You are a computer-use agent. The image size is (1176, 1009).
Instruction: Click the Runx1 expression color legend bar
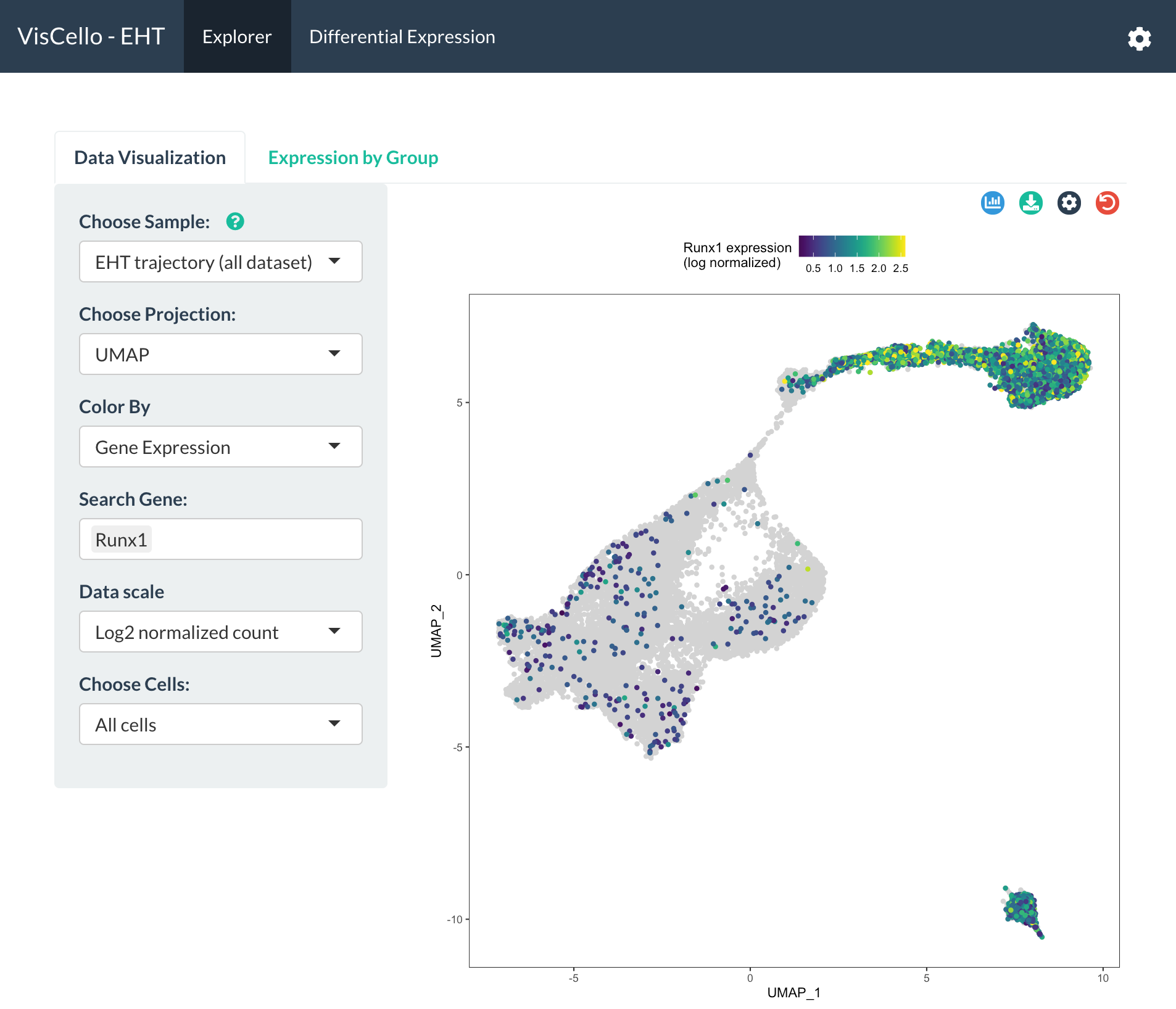pos(852,245)
